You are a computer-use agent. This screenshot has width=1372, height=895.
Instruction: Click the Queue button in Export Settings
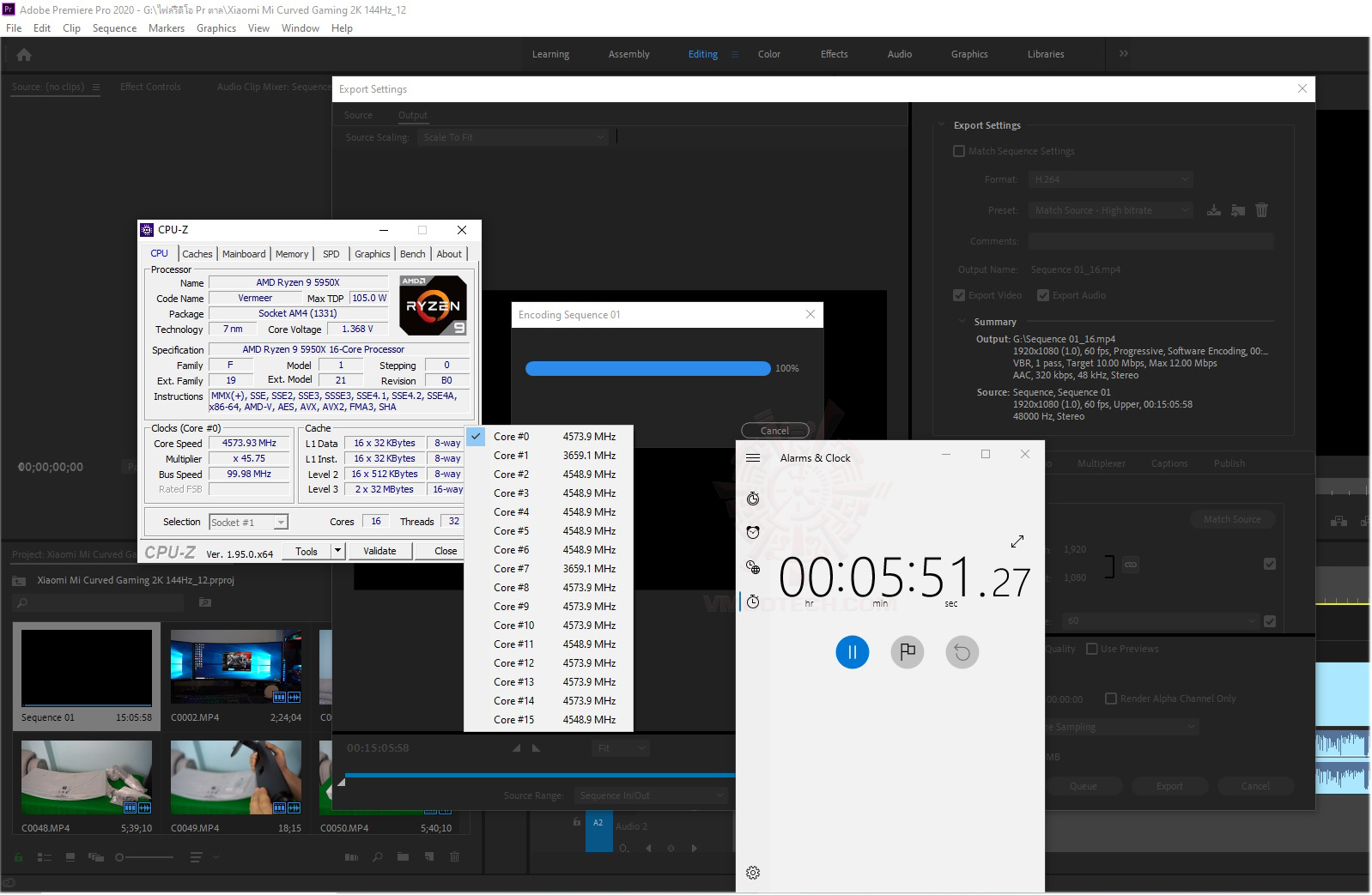coord(1084,786)
